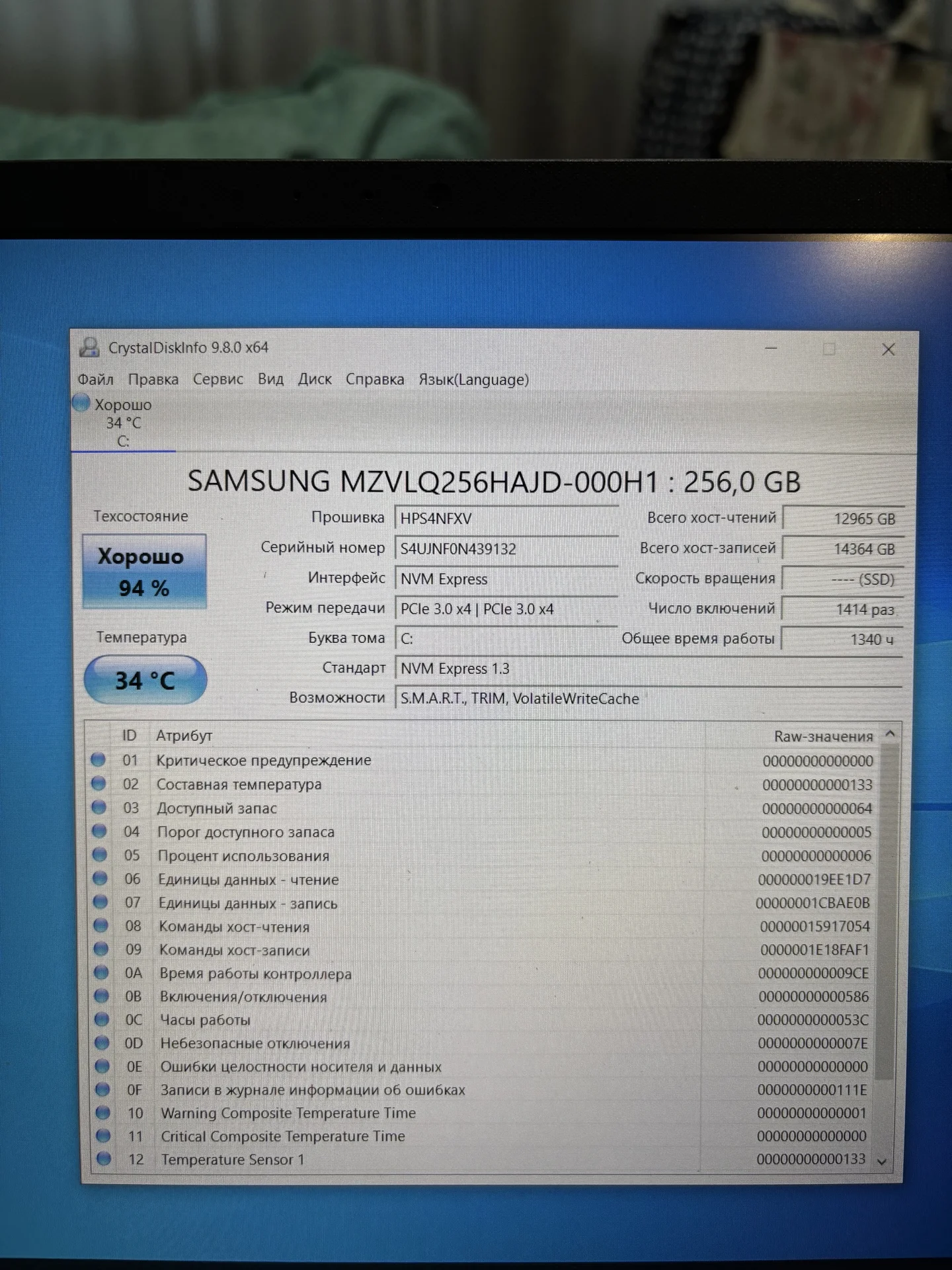This screenshot has width=952, height=1270.
Task: Click power-on hours value 1340 ч
Action: pyautogui.click(x=842, y=639)
